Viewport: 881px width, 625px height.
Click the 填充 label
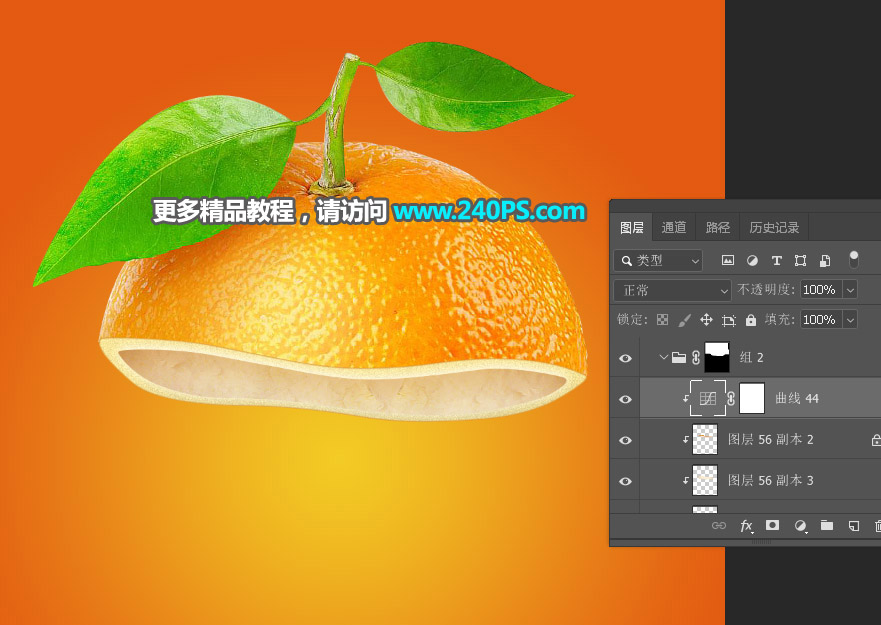tap(780, 320)
